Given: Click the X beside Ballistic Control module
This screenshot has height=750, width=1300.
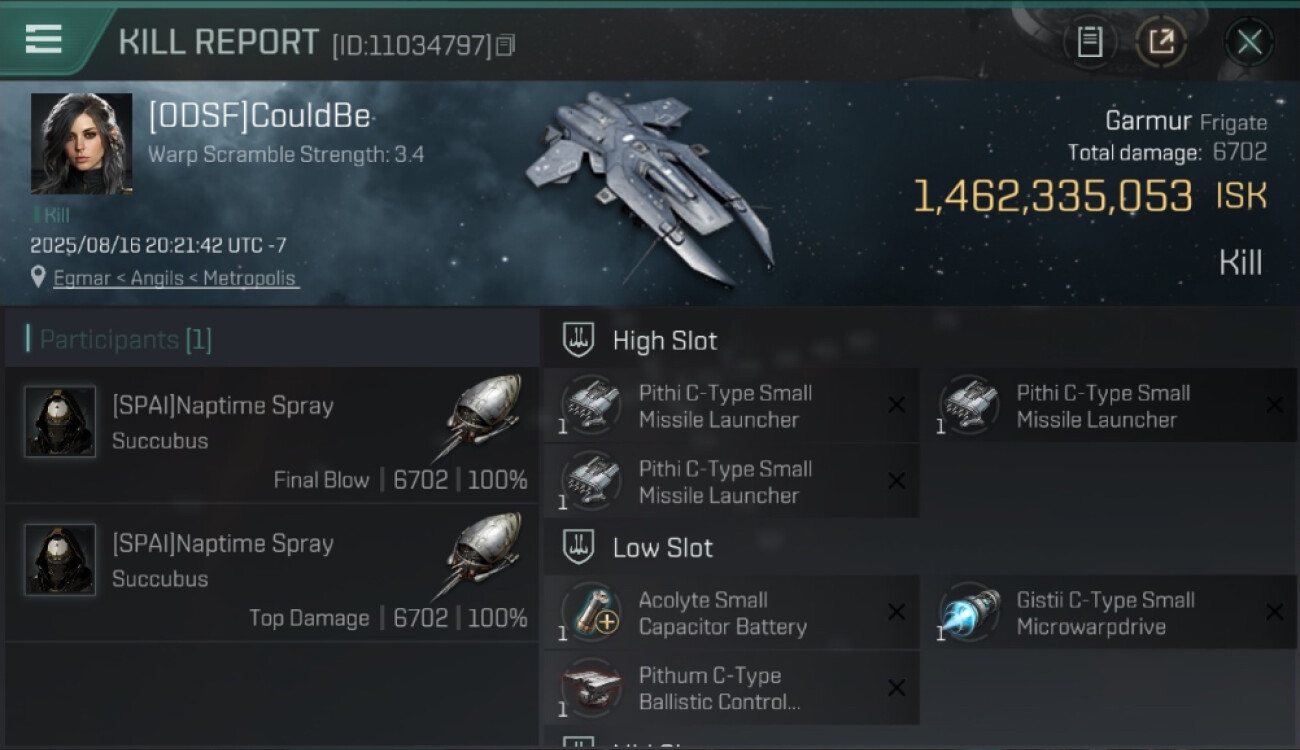Looking at the screenshot, I should [897, 688].
